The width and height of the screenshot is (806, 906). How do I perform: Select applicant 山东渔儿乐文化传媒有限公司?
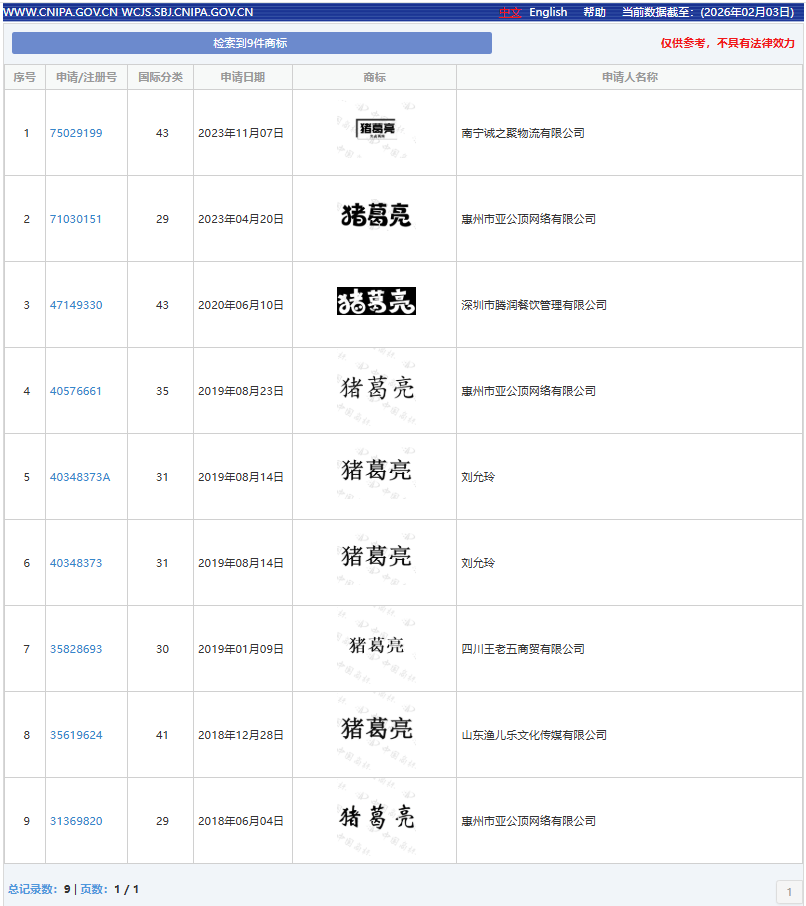coord(534,735)
